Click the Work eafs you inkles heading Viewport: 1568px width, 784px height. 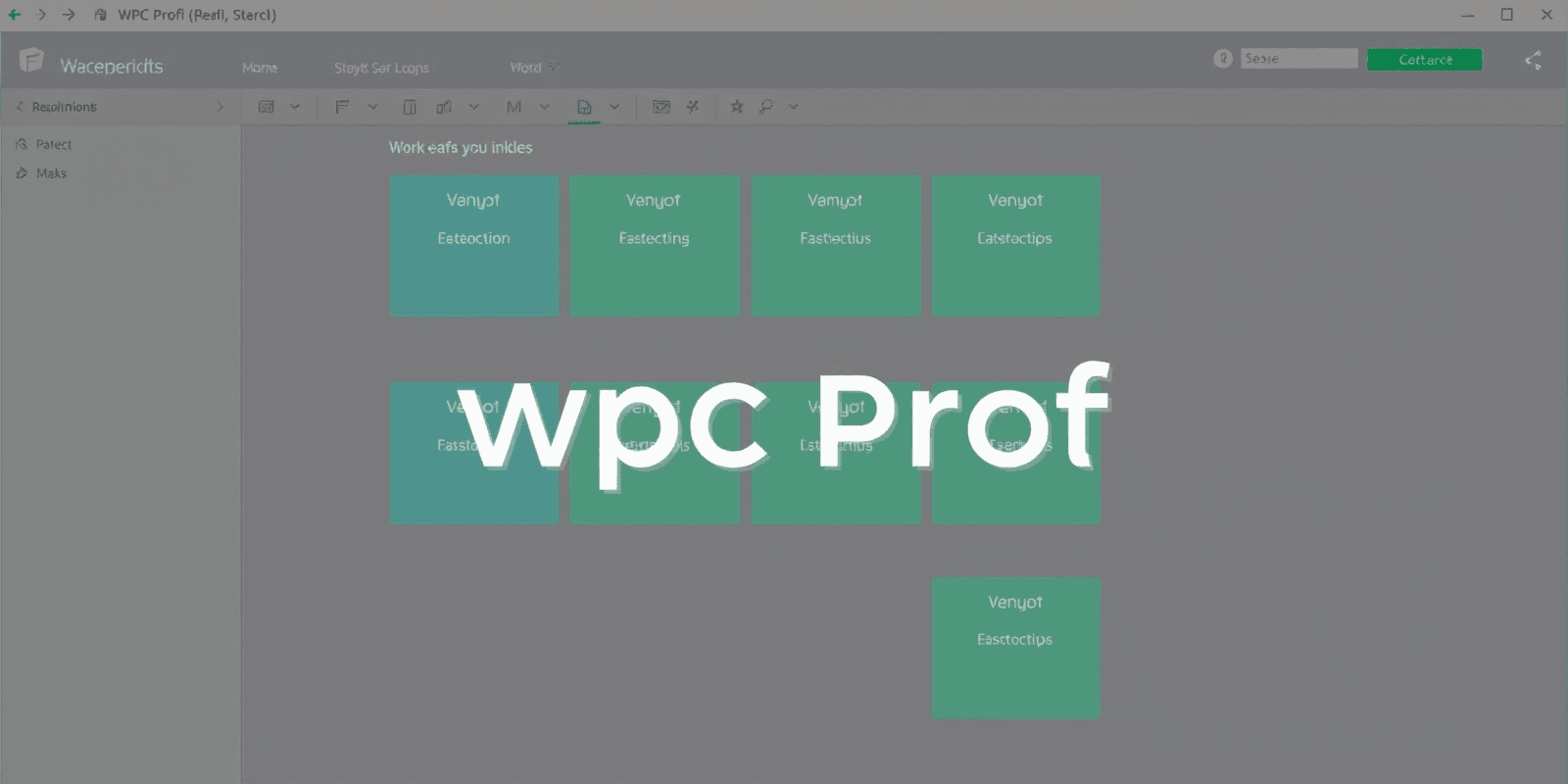pyautogui.click(x=461, y=148)
